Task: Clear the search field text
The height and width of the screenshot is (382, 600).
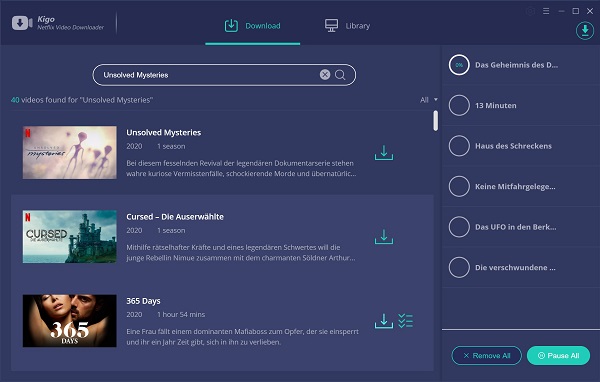Action: pyautogui.click(x=325, y=75)
